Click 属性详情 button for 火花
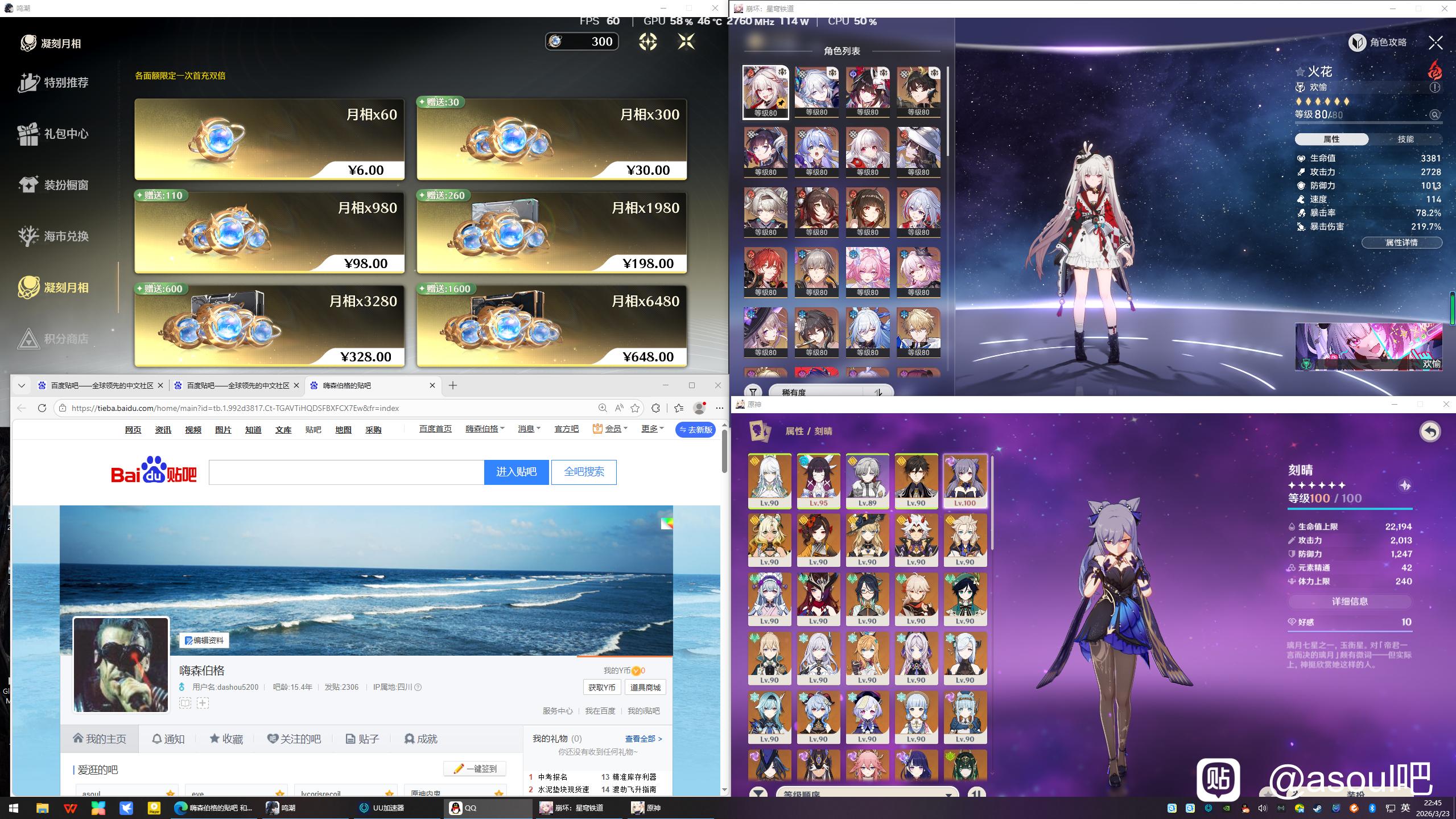The image size is (1456, 819). (1401, 242)
